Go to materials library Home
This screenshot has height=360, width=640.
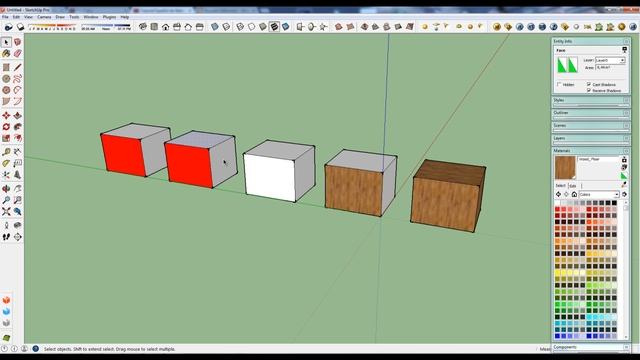tap(574, 194)
